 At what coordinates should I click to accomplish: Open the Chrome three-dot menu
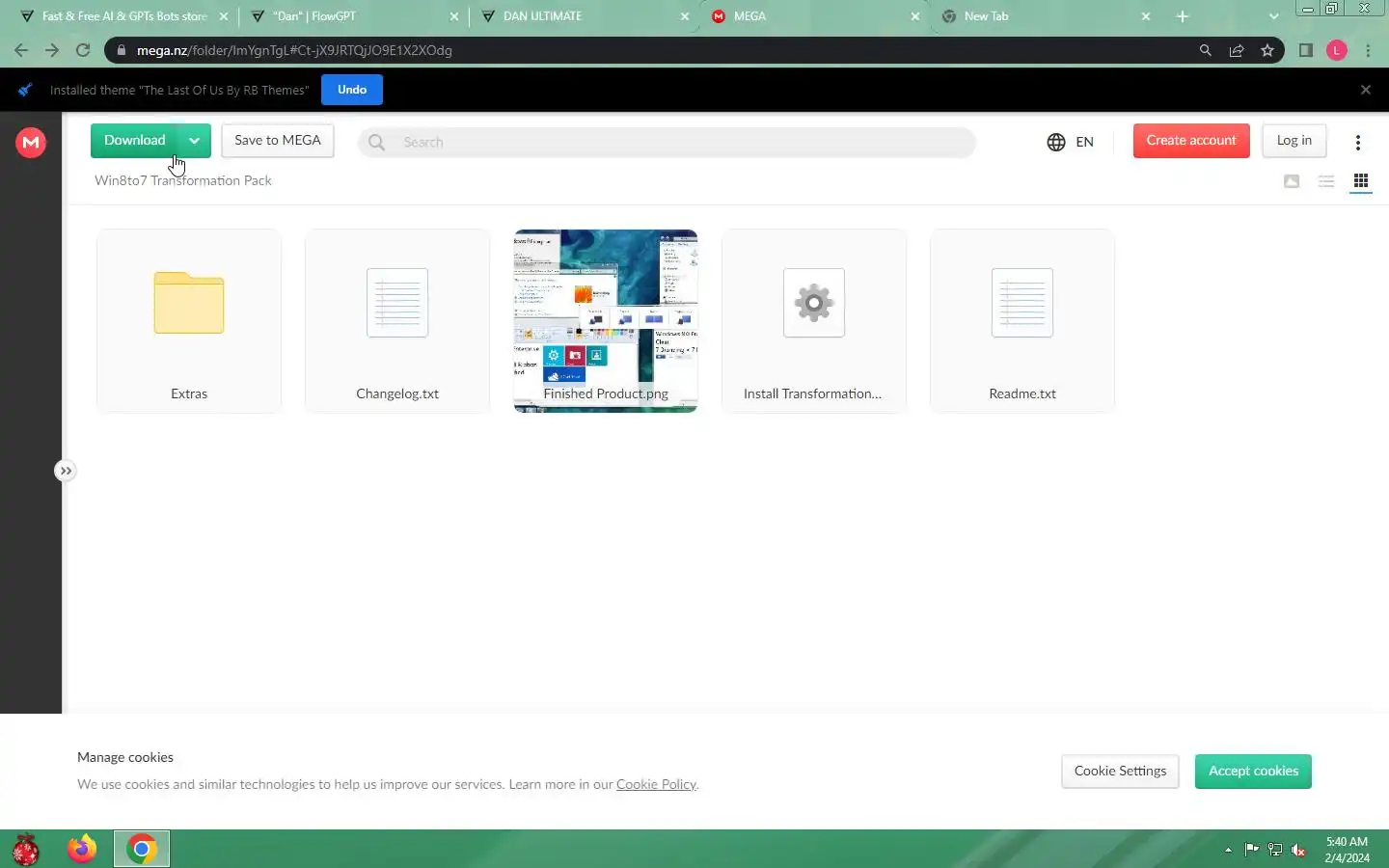(x=1368, y=50)
